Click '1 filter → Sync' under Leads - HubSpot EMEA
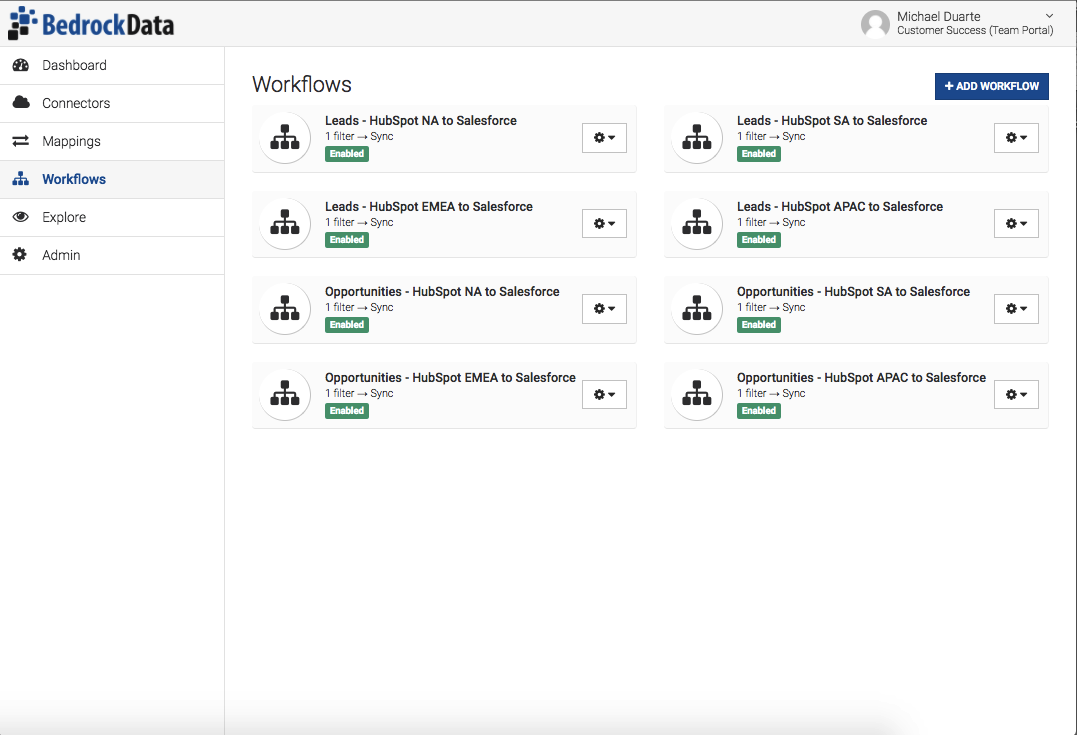 pyautogui.click(x=359, y=223)
